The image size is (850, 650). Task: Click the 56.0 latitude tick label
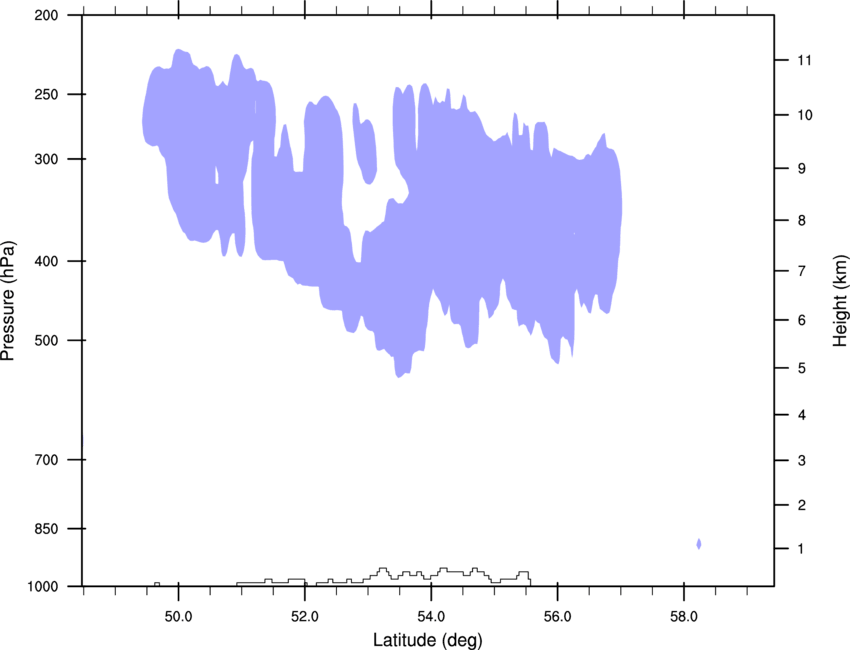pos(557,617)
